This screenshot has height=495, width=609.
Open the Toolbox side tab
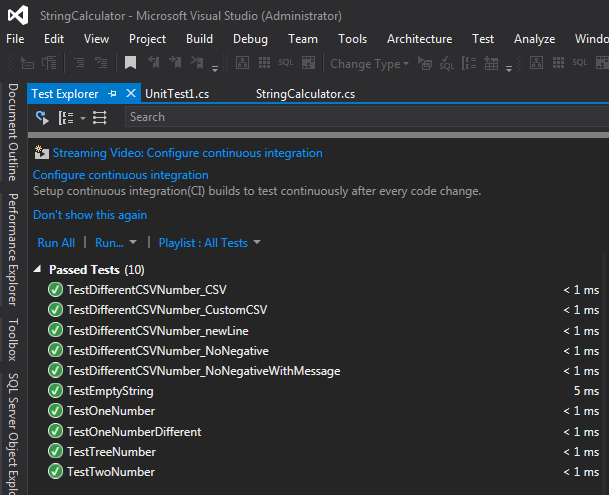tap(13, 340)
